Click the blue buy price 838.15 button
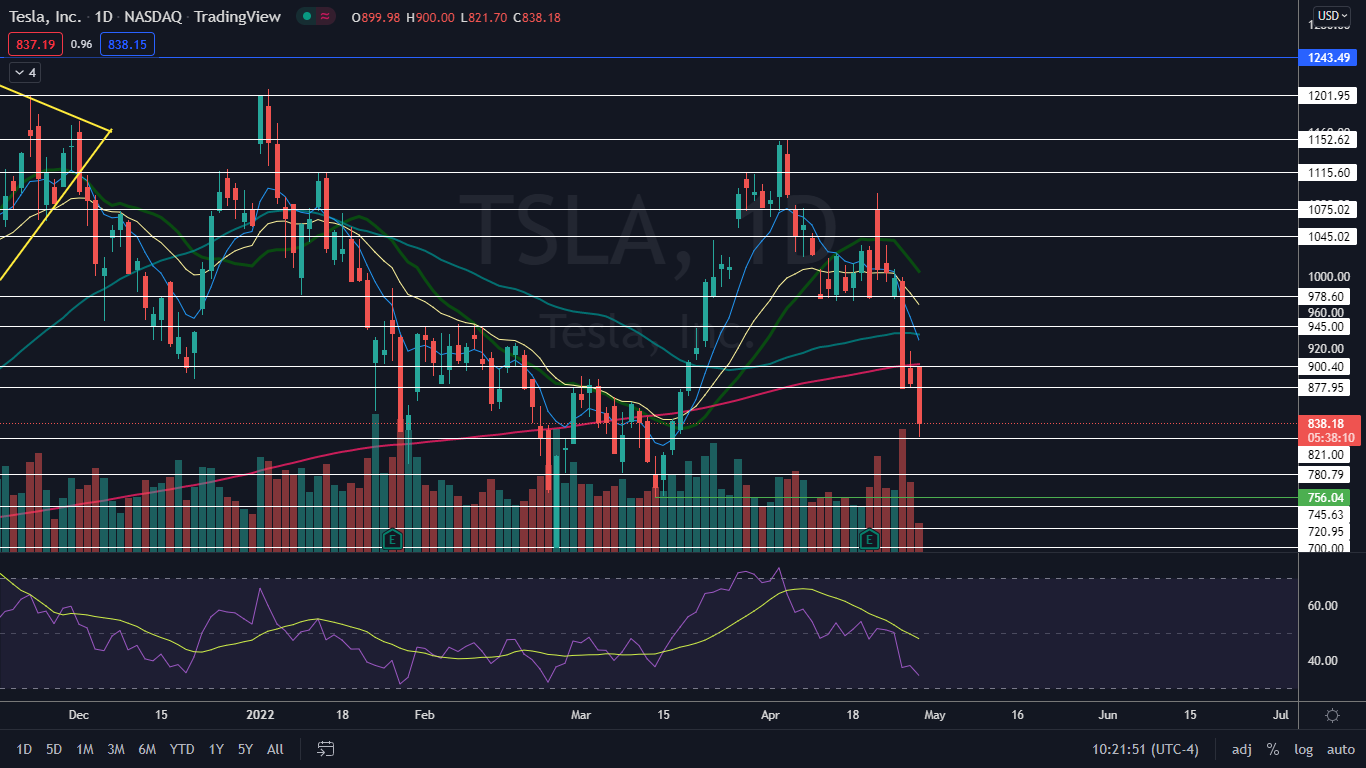The height and width of the screenshot is (768, 1366). pos(127,44)
